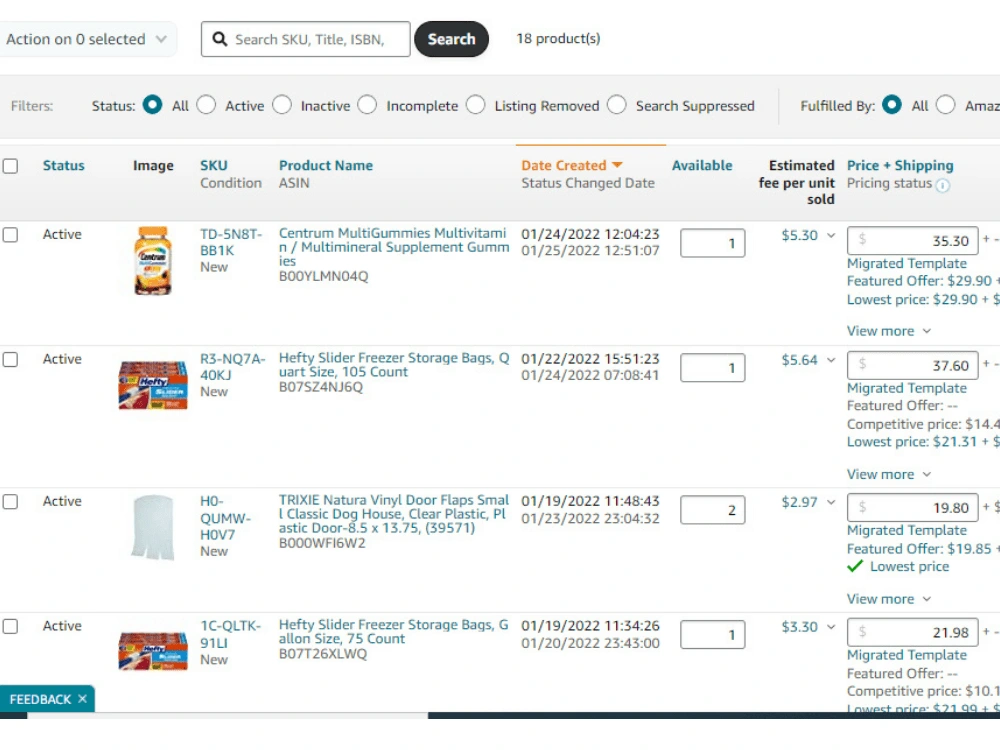Select the Hefty Quart Size row checkbox
The image size is (1000, 750).
point(10,360)
